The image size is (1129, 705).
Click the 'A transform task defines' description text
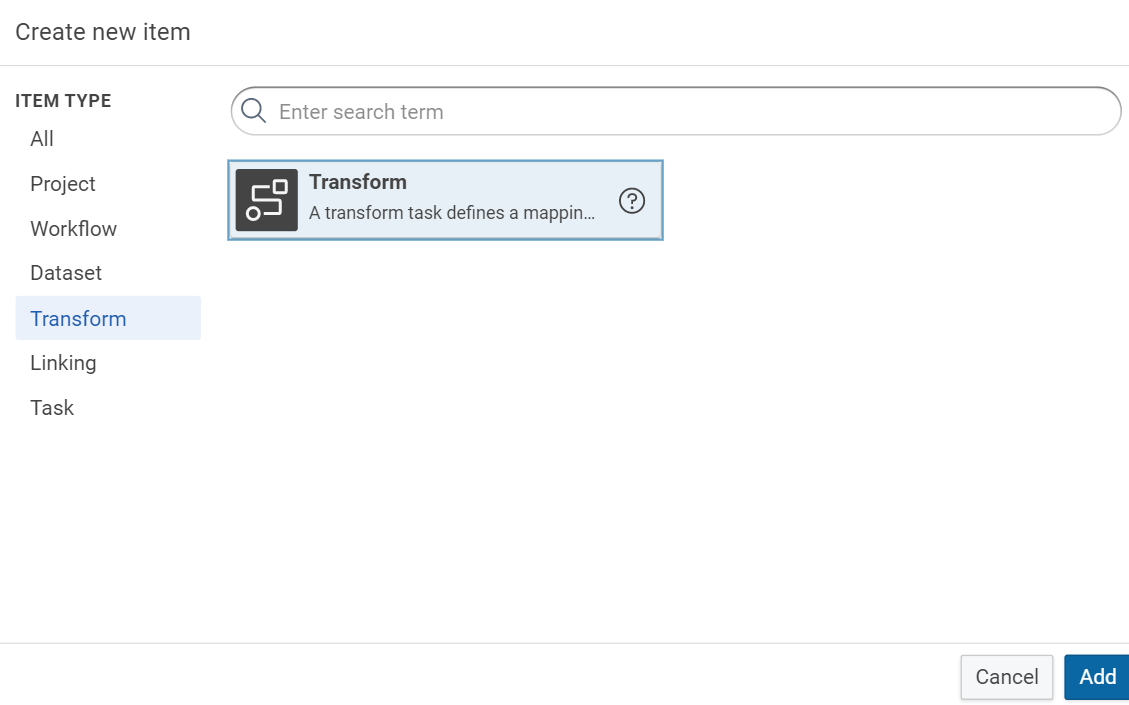(x=452, y=213)
